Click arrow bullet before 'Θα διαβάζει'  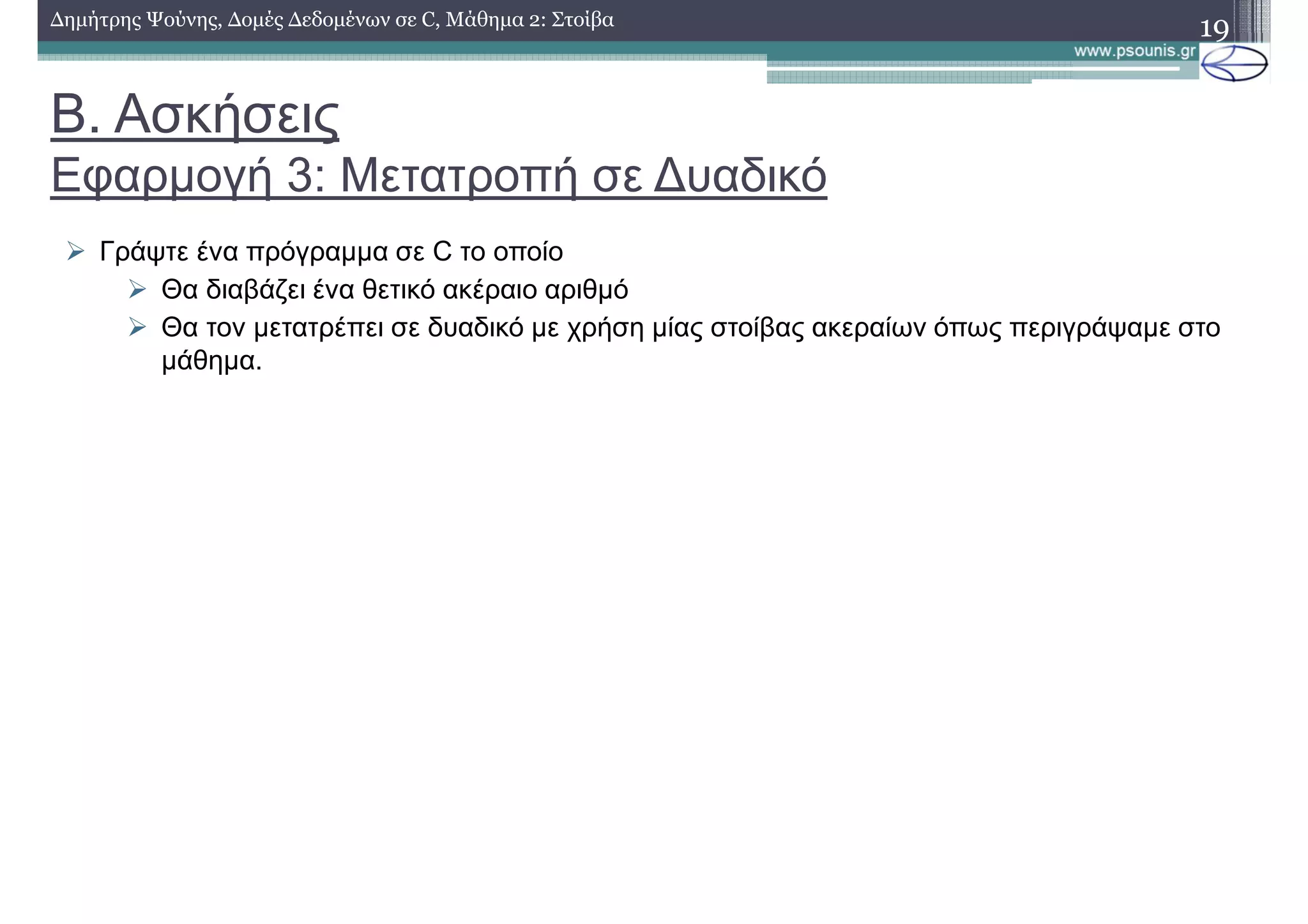(137, 289)
